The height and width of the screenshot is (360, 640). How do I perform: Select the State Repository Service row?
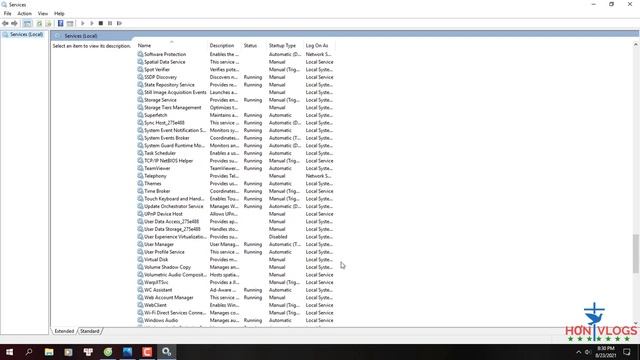tap(169, 85)
